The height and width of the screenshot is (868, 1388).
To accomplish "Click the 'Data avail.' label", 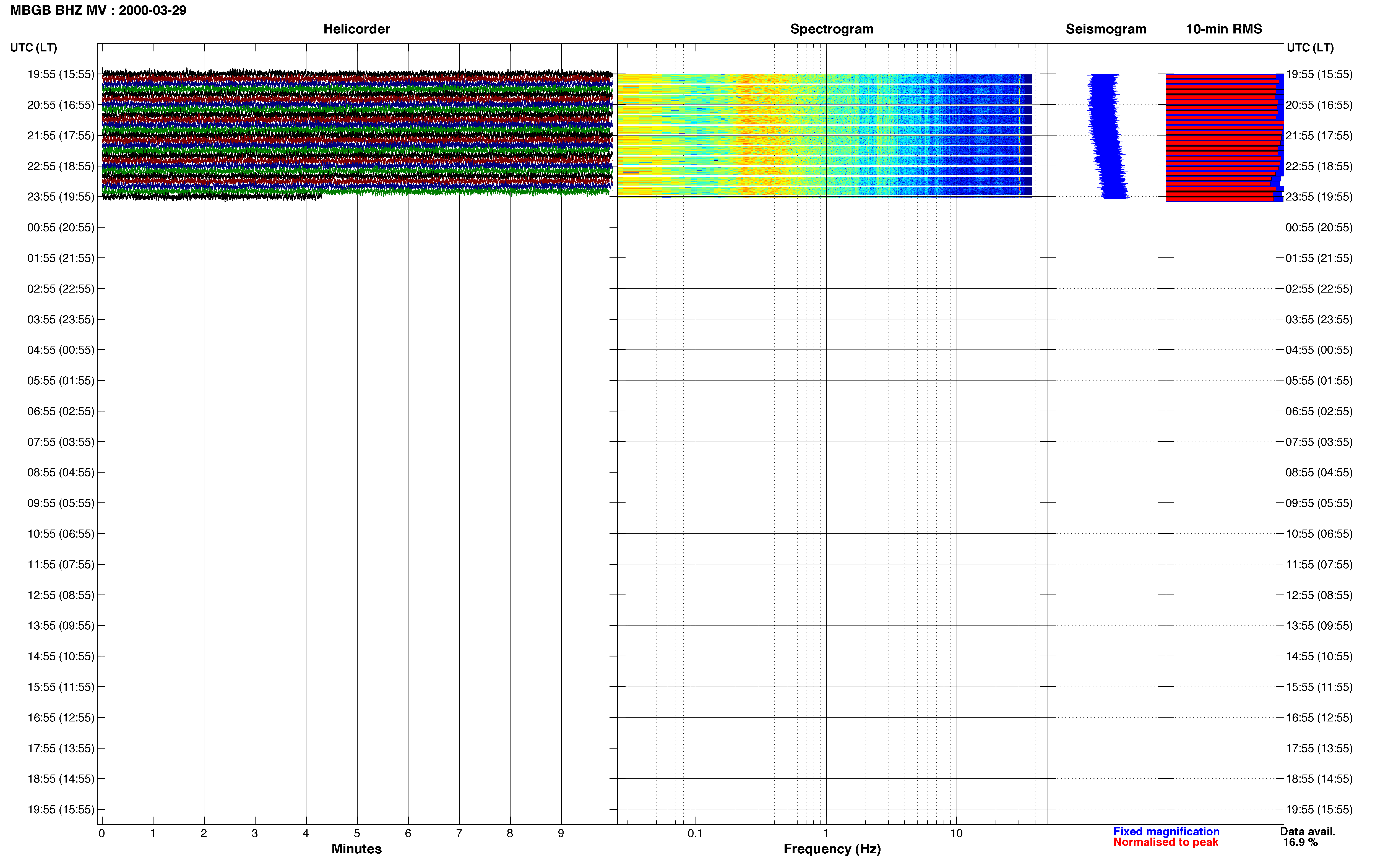I will tap(1307, 831).
